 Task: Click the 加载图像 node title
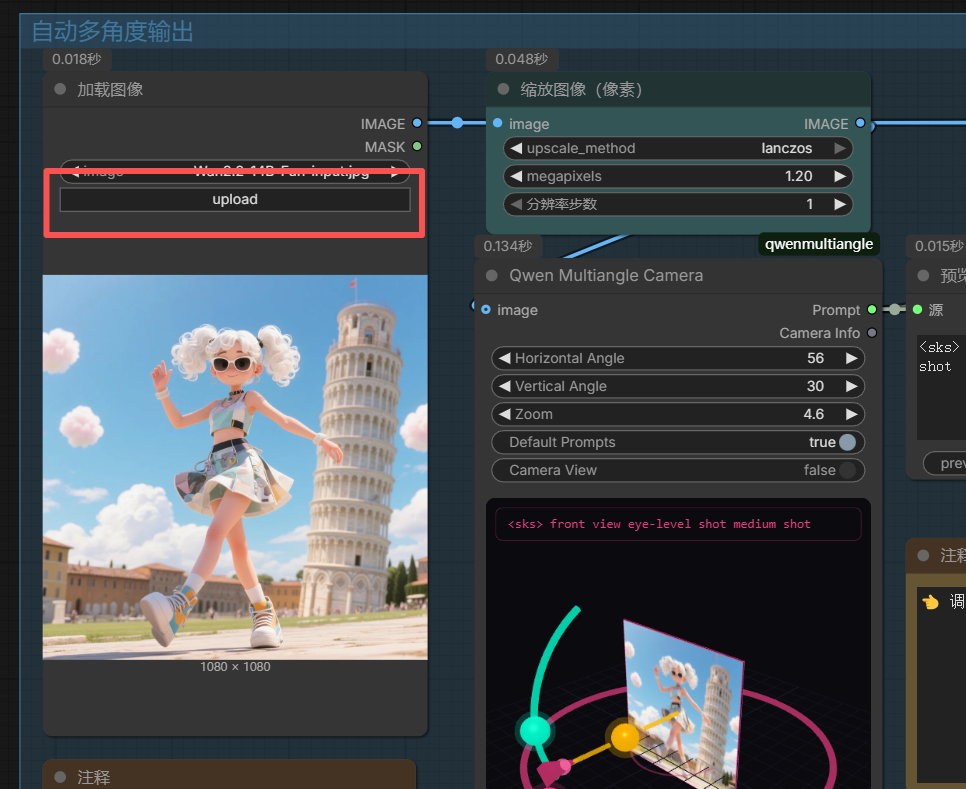[110, 89]
